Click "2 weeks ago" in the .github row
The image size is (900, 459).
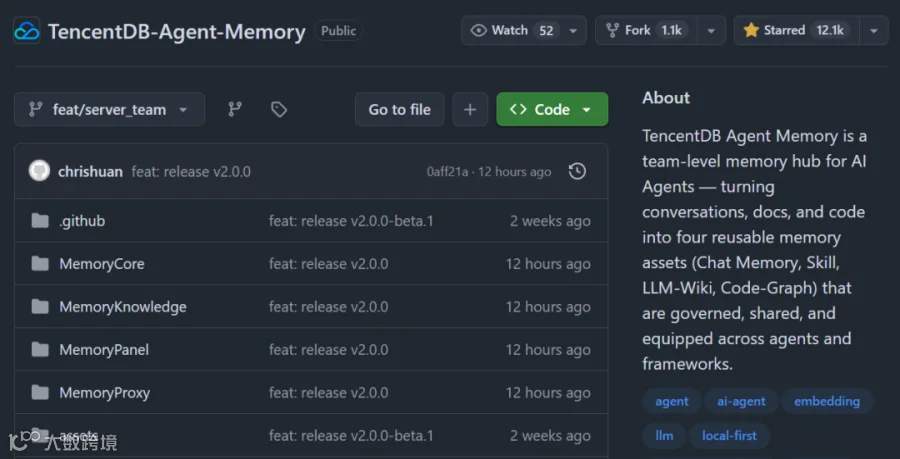tap(550, 221)
